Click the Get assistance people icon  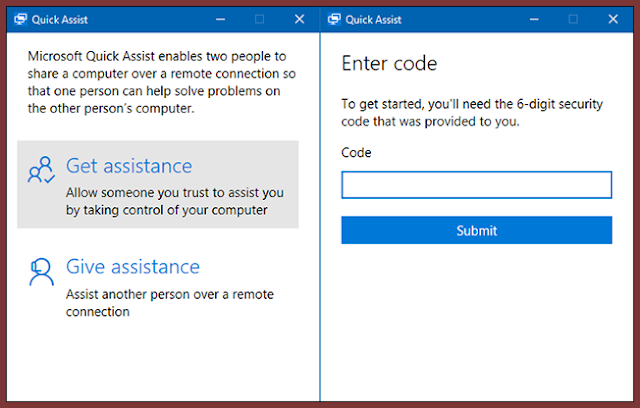(x=41, y=171)
